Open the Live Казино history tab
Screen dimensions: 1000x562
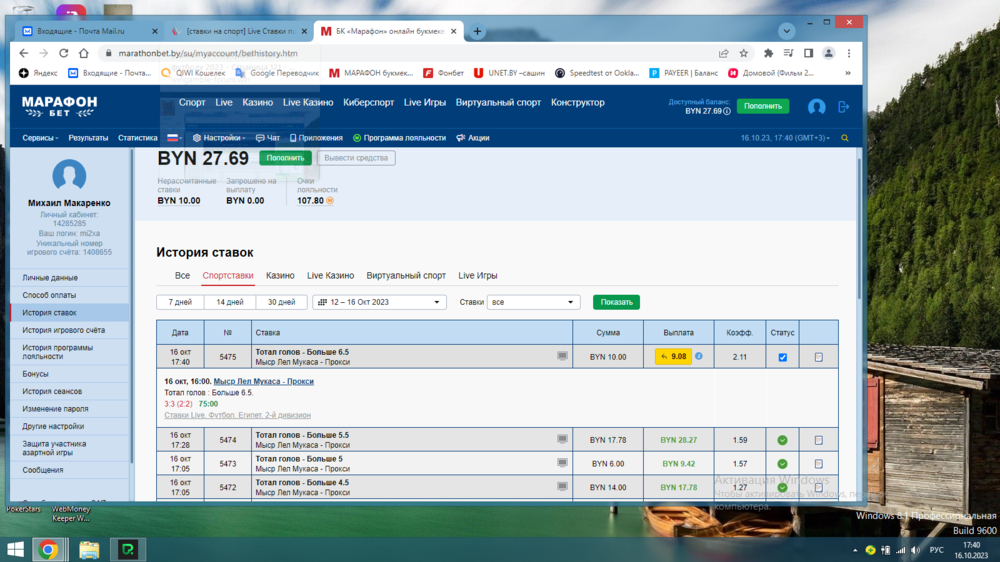point(330,276)
